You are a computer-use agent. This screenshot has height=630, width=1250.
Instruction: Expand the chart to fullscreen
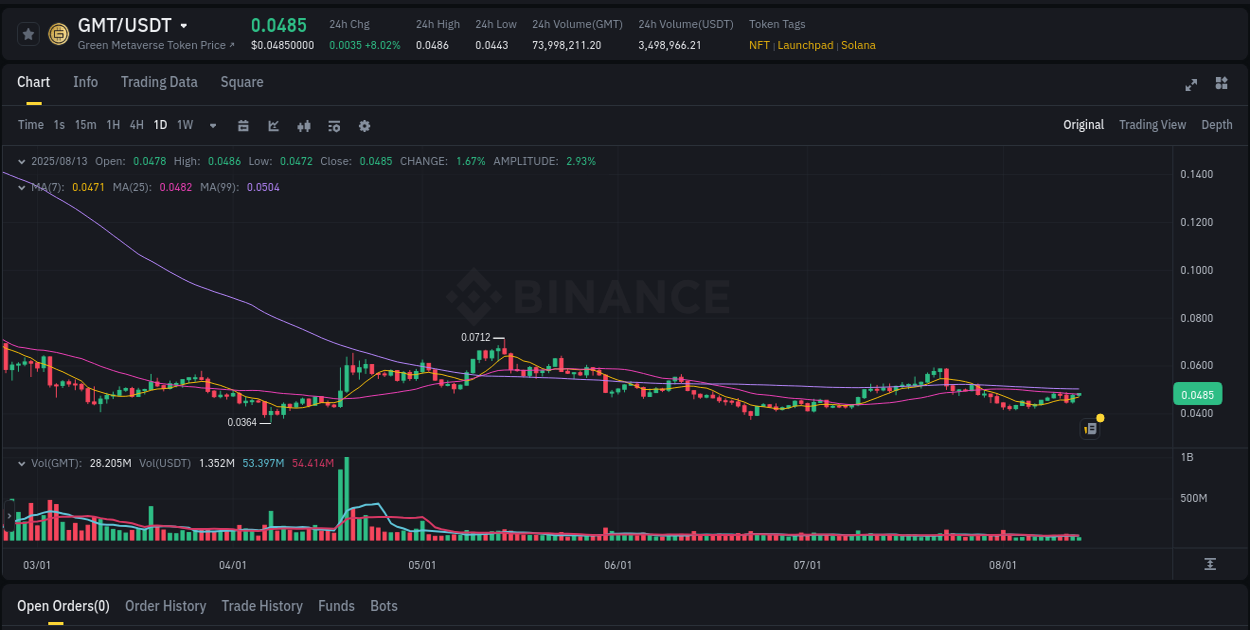tap(1191, 85)
